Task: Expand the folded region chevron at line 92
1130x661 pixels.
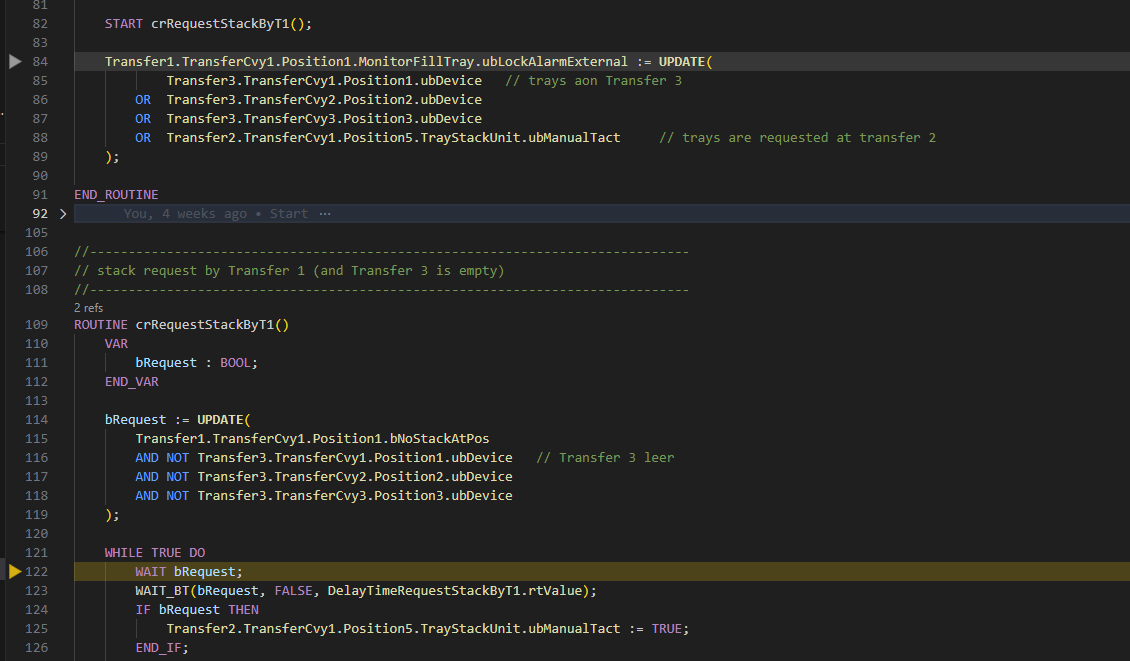Action: tap(63, 214)
